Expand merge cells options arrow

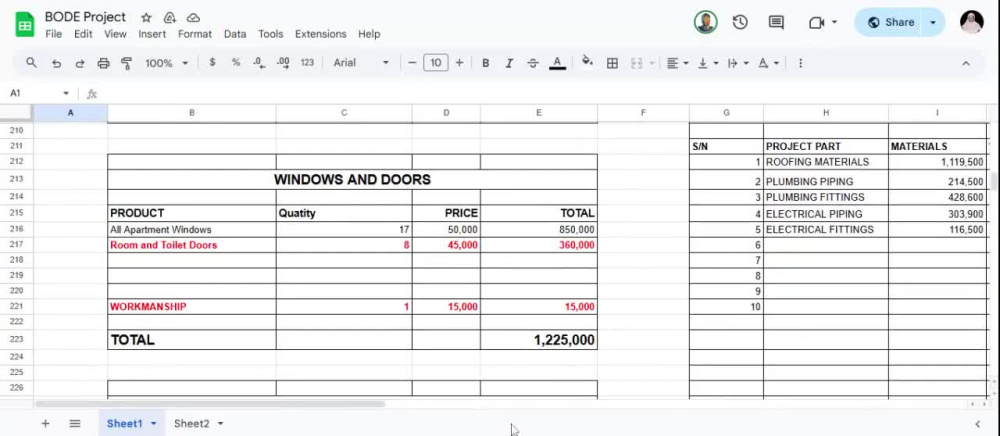pos(651,62)
